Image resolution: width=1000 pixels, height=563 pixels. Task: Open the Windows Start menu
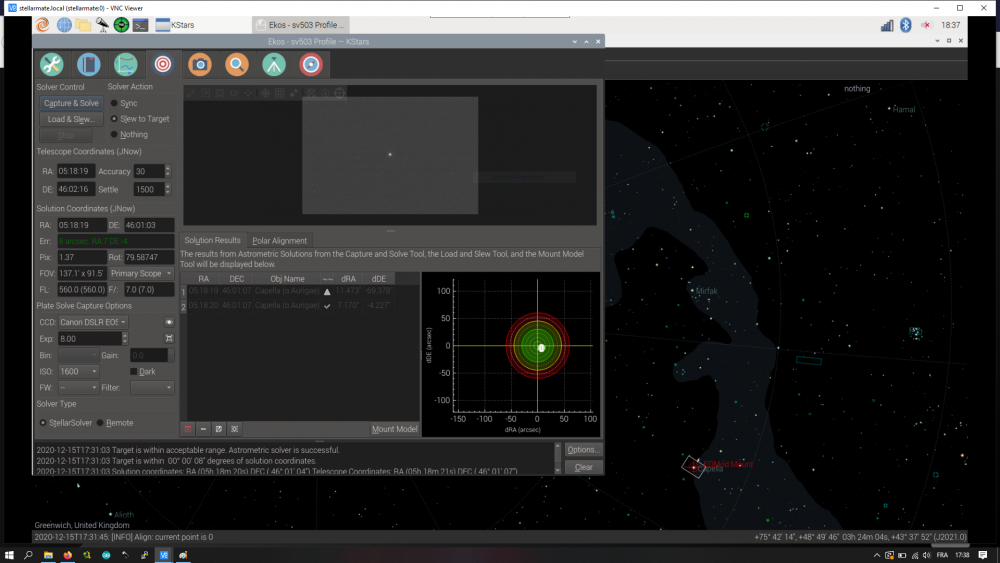tap(9, 555)
